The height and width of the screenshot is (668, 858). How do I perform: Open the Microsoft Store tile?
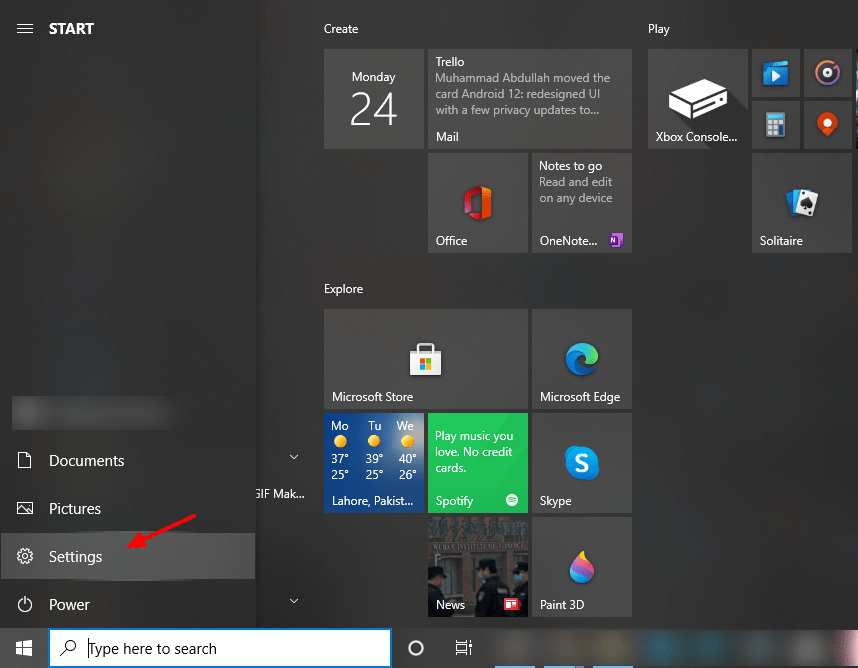426,359
